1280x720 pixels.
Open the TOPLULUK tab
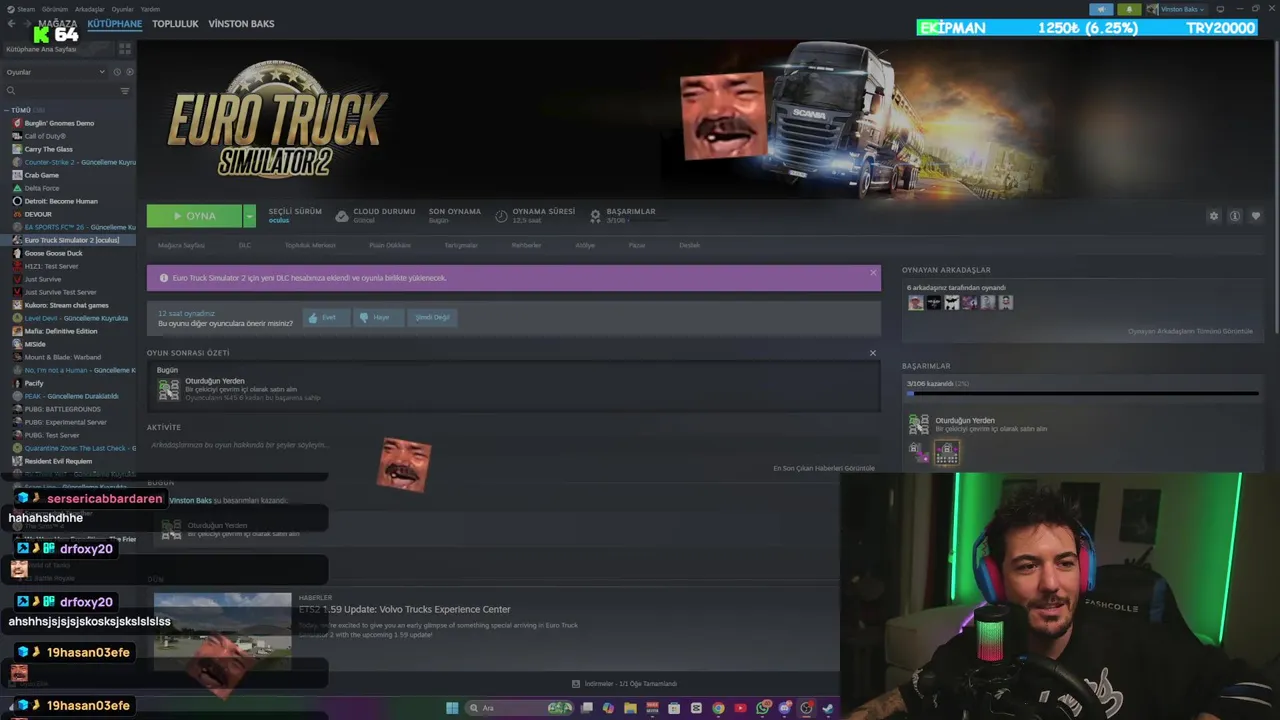point(175,24)
